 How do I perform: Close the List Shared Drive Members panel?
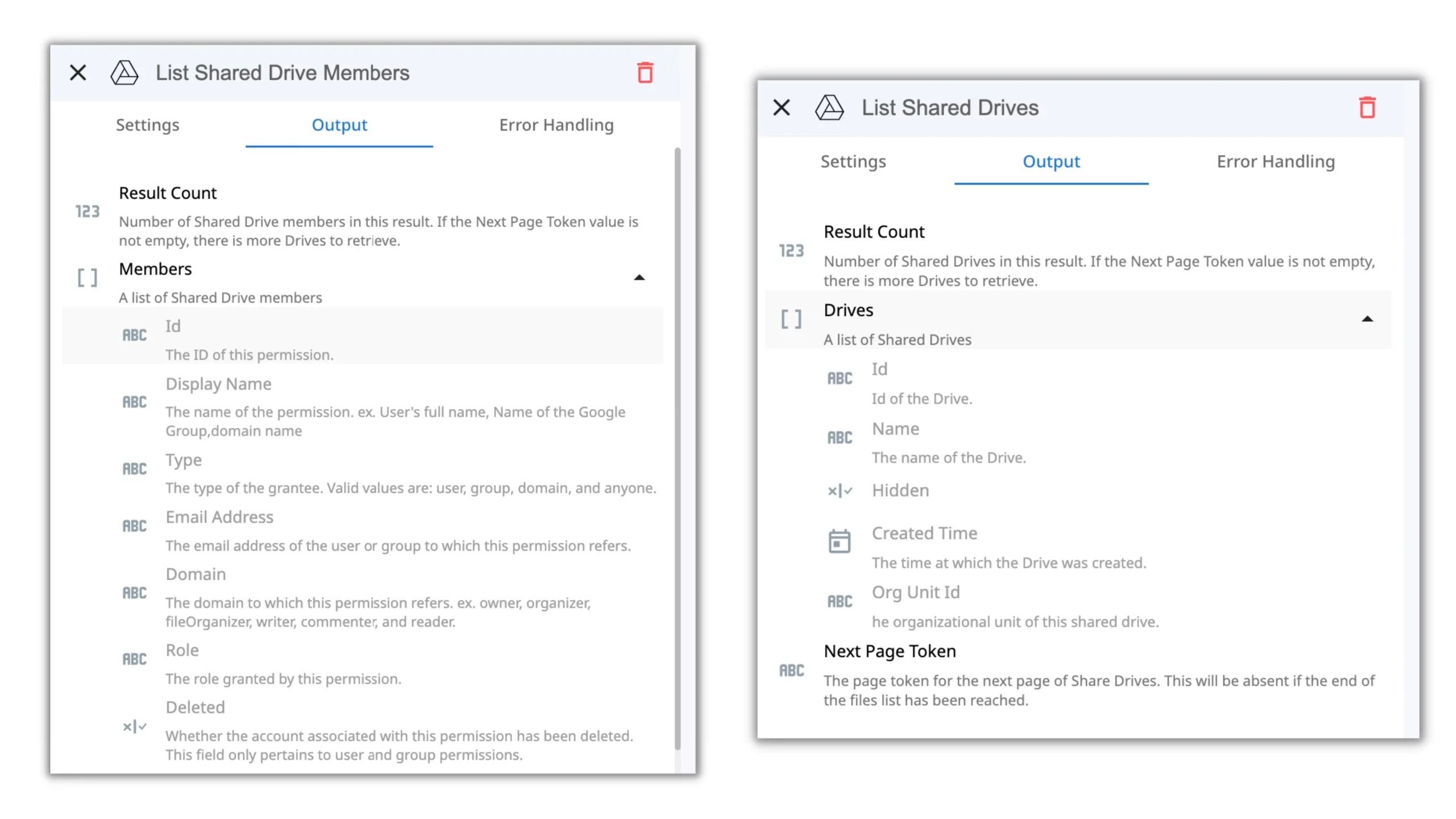point(78,73)
